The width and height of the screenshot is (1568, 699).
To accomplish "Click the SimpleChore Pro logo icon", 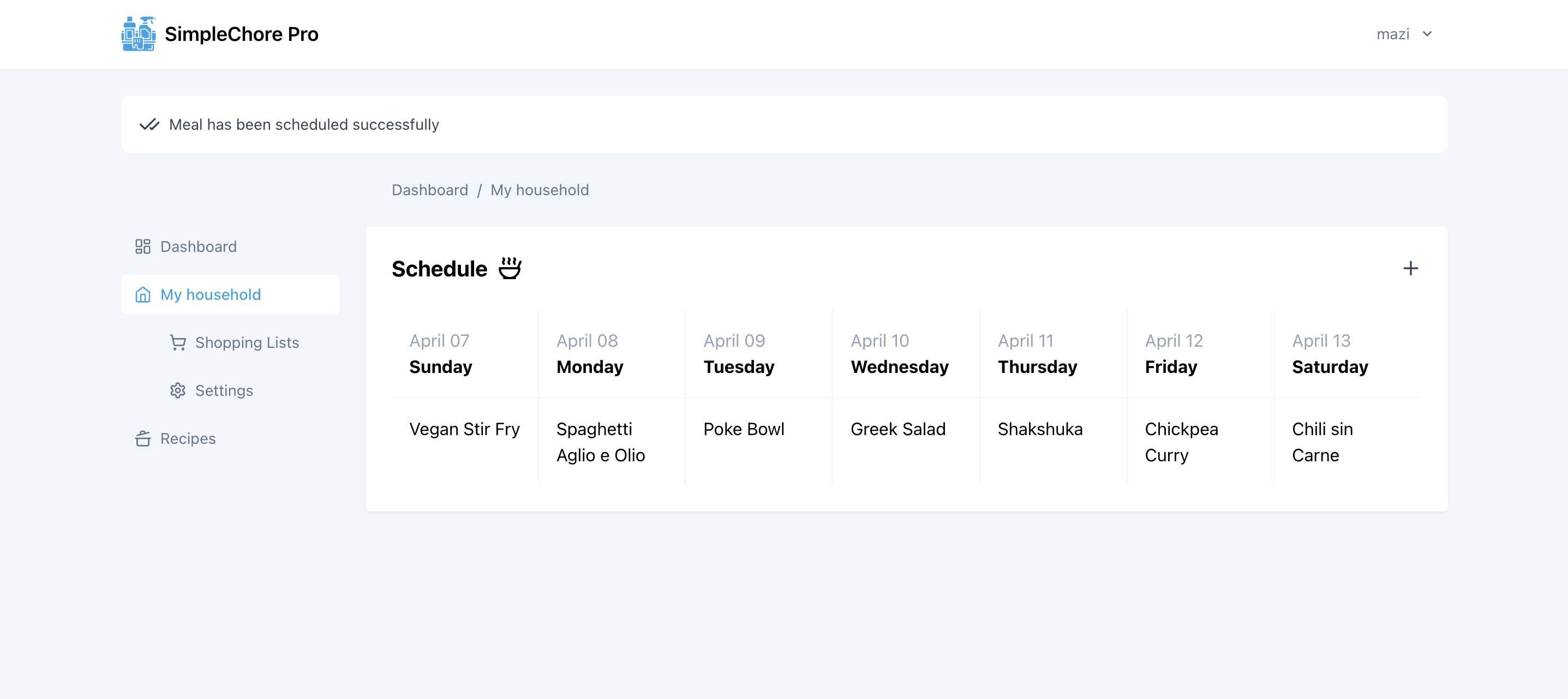I will (138, 34).
